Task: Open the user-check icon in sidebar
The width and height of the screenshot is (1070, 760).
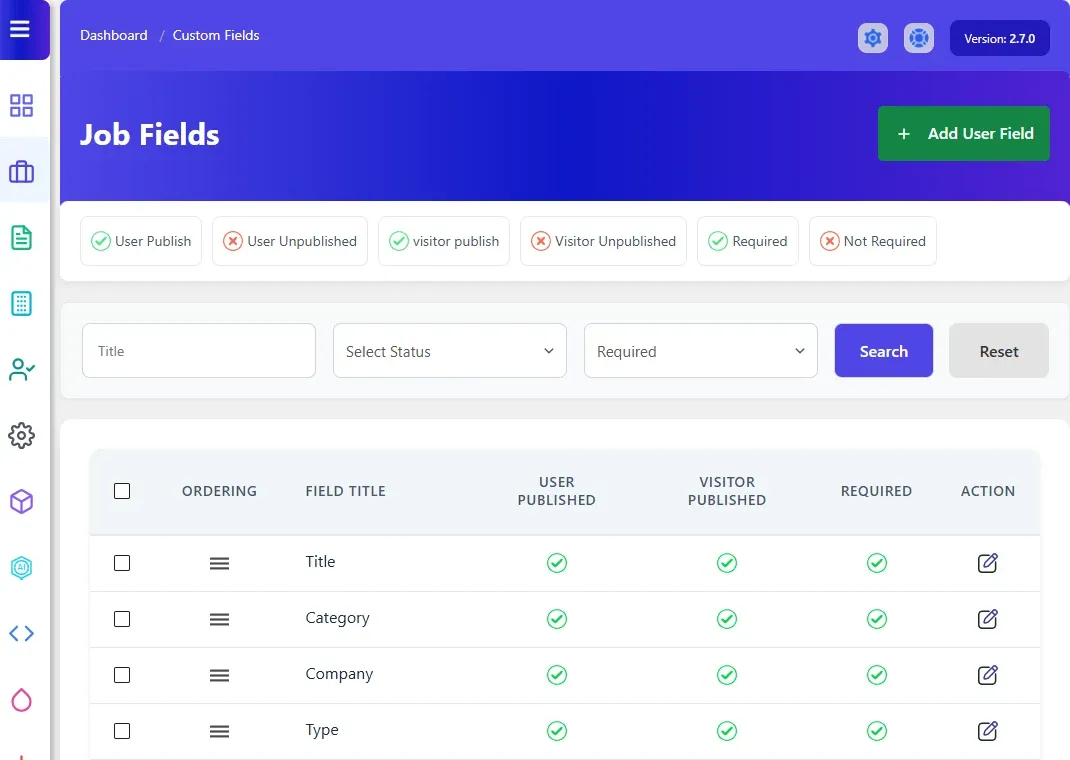Action: coord(21,369)
